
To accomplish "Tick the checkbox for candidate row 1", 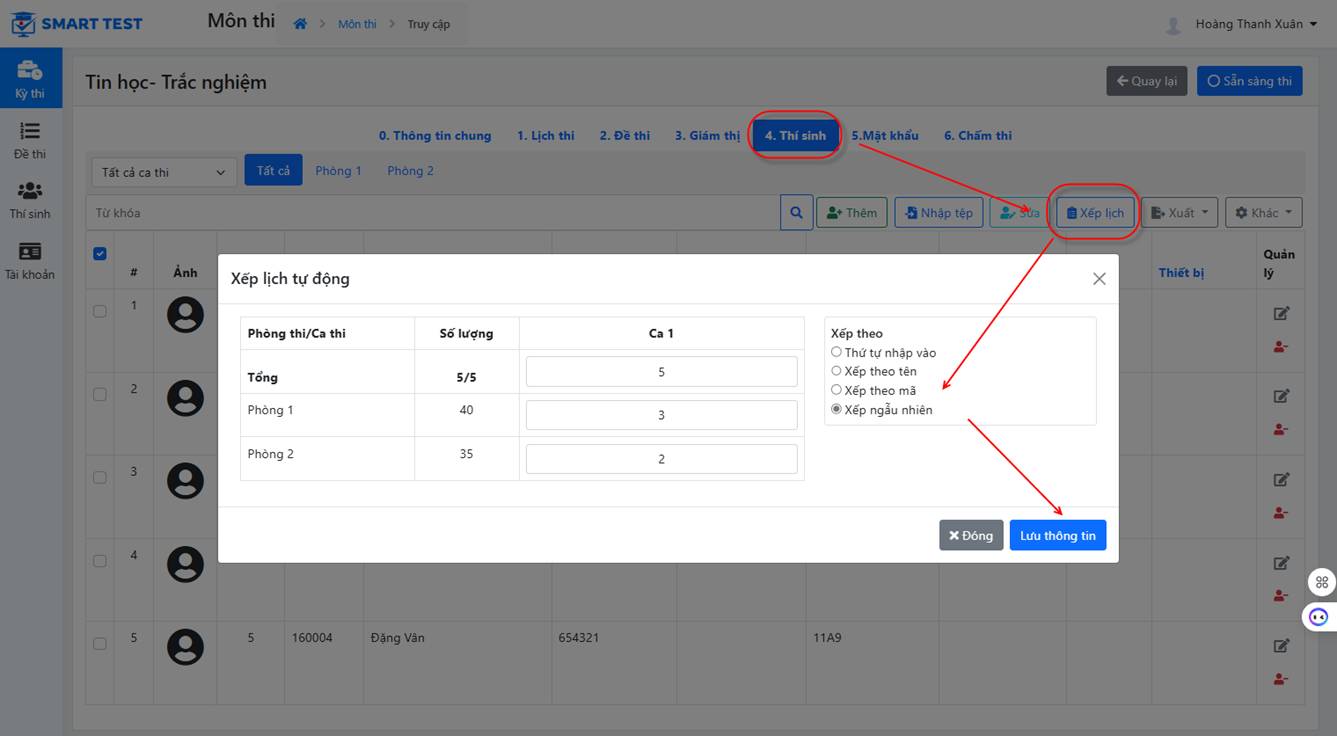I will 99,311.
